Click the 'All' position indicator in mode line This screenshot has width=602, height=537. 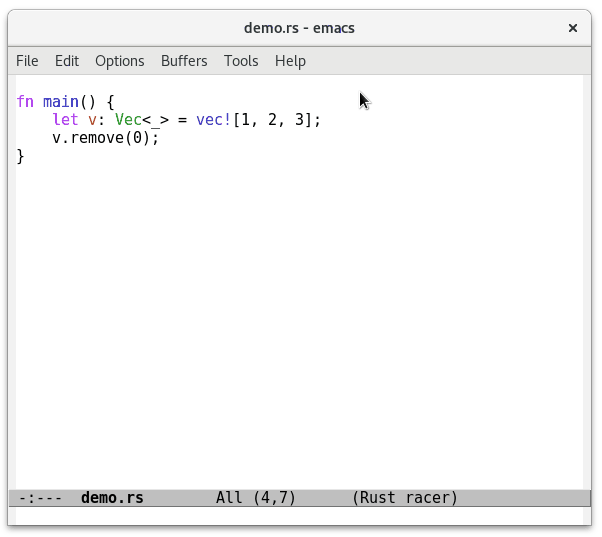[x=229, y=498]
